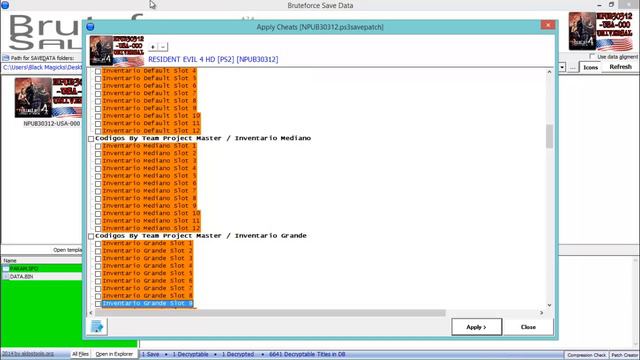
Task: Open the aldostools.org link in status bar
Action: pos(28,354)
